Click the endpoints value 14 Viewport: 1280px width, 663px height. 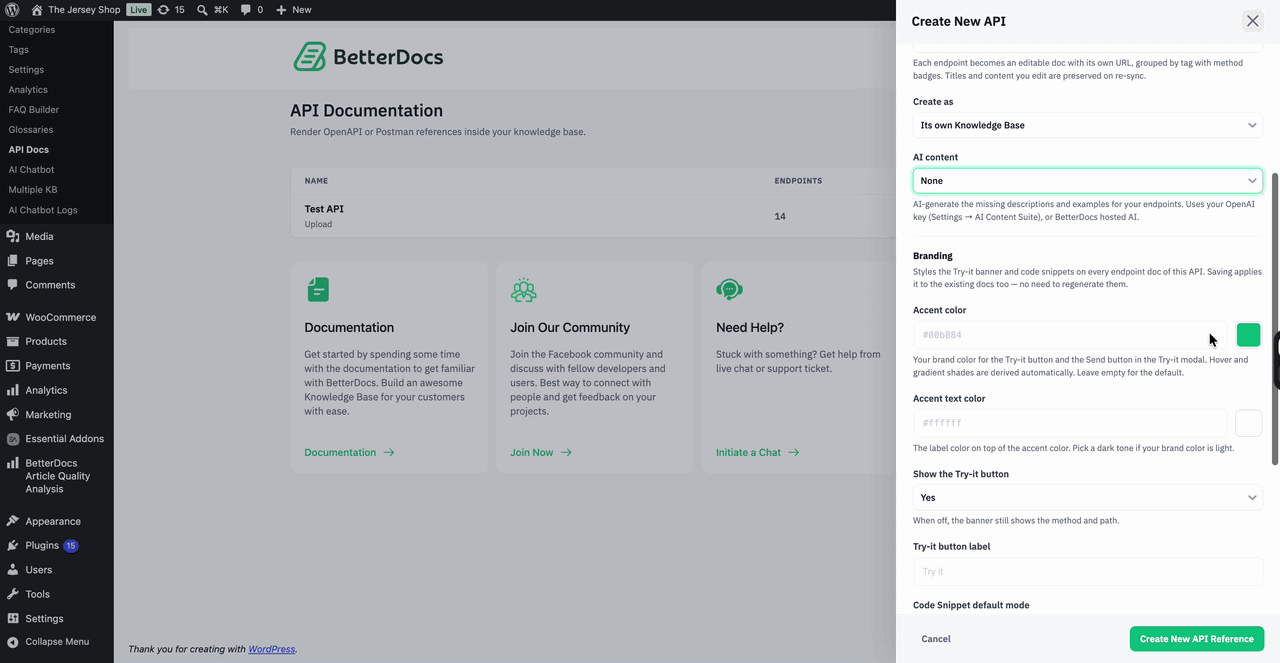[780, 216]
